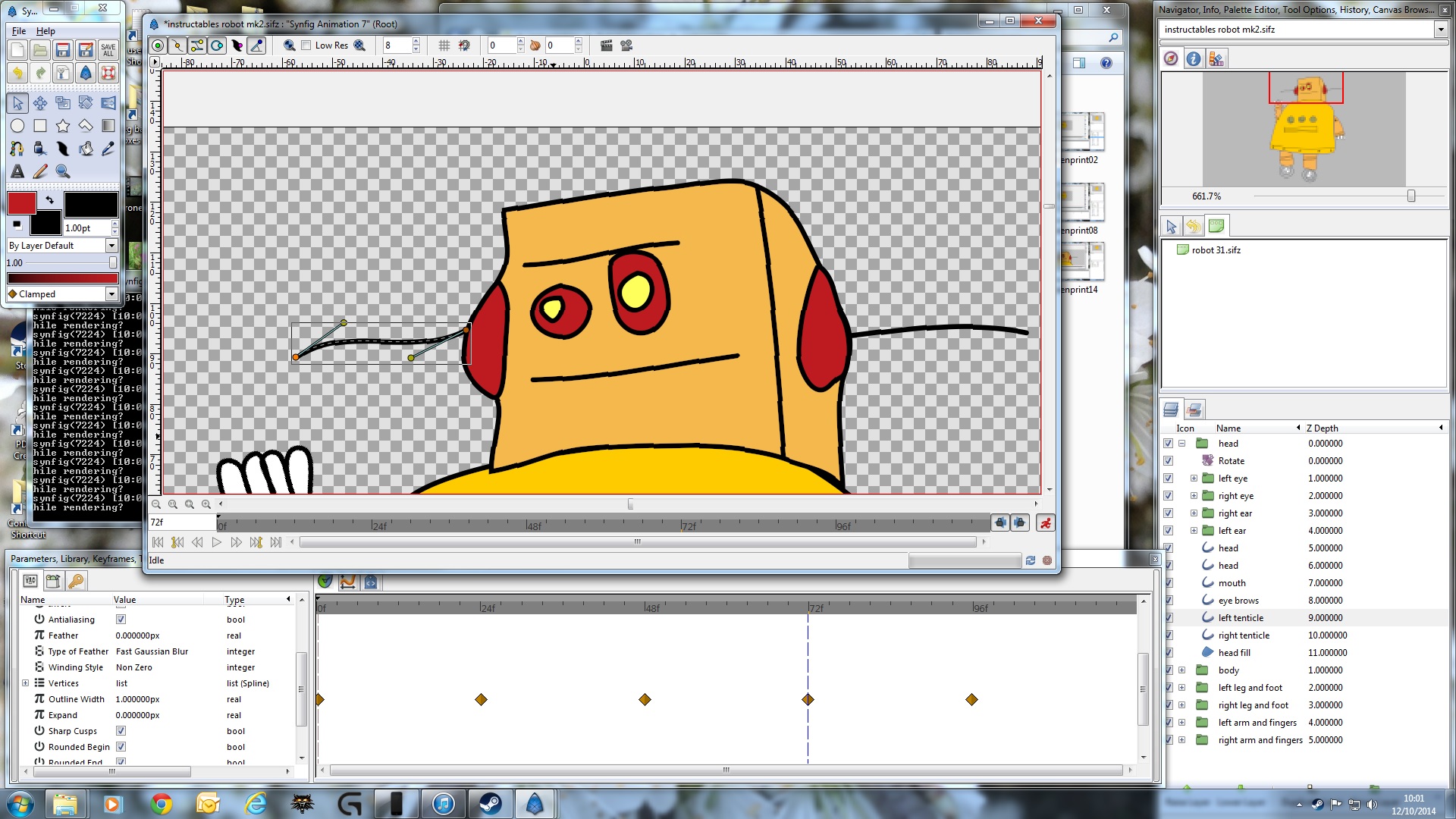
Task: Click the current frame 72f field
Action: (182, 522)
